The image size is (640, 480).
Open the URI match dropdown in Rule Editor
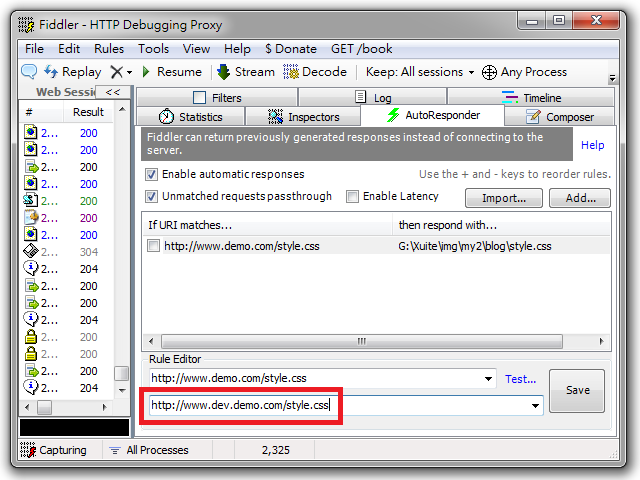pyautogui.click(x=488, y=378)
